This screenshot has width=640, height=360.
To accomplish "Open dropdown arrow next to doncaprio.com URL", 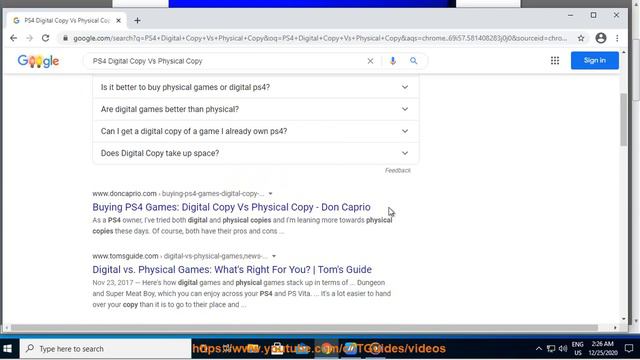I will pos(270,194).
